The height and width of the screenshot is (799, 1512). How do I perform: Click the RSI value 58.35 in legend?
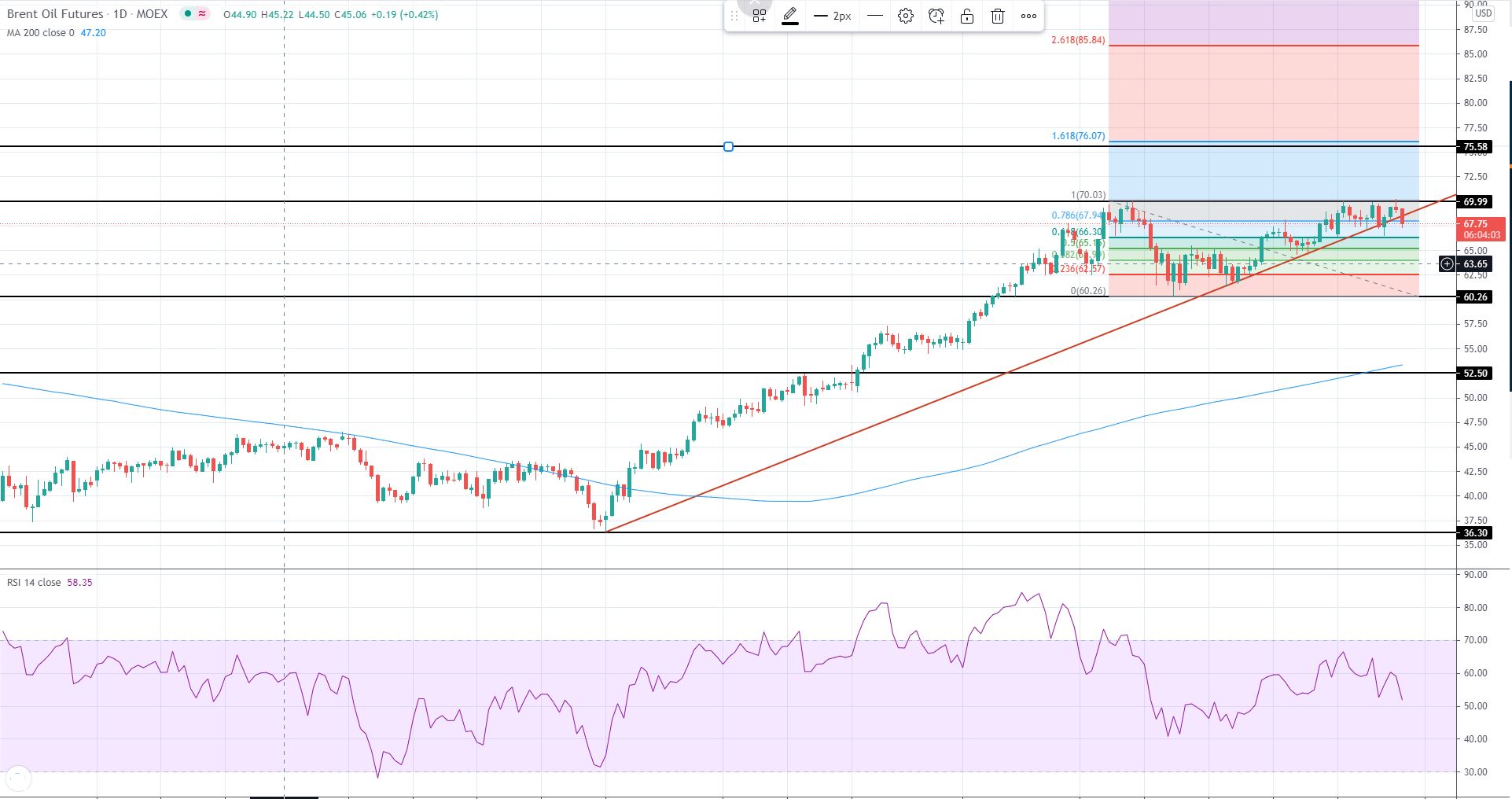[x=79, y=583]
